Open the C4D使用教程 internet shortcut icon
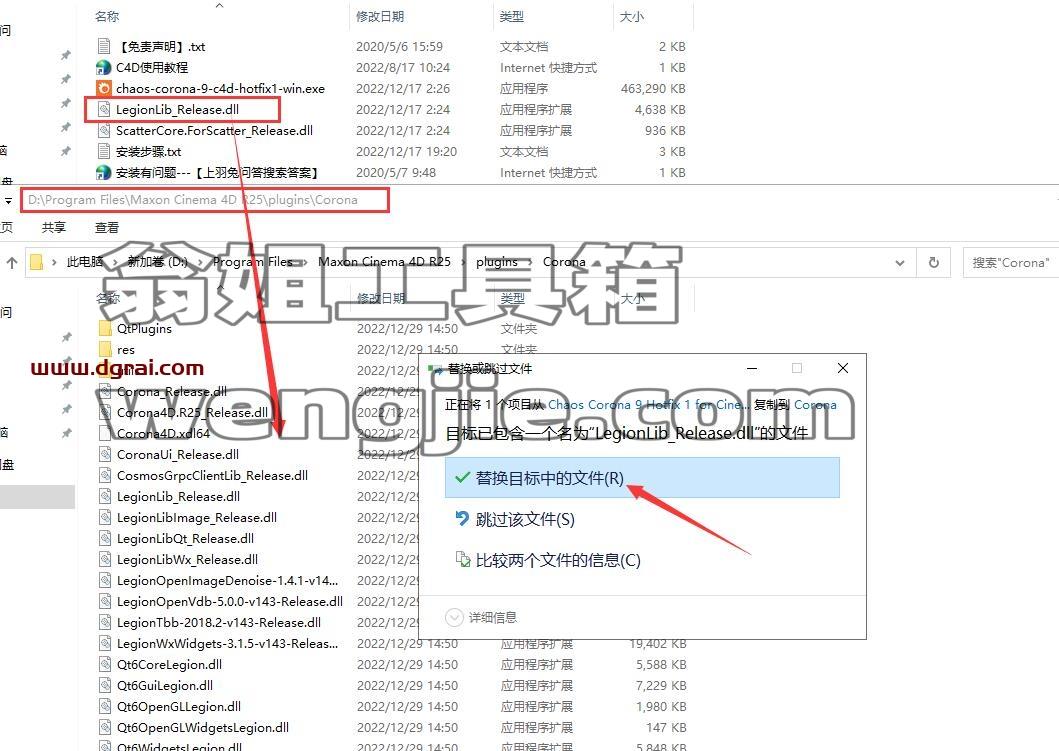 point(103,67)
